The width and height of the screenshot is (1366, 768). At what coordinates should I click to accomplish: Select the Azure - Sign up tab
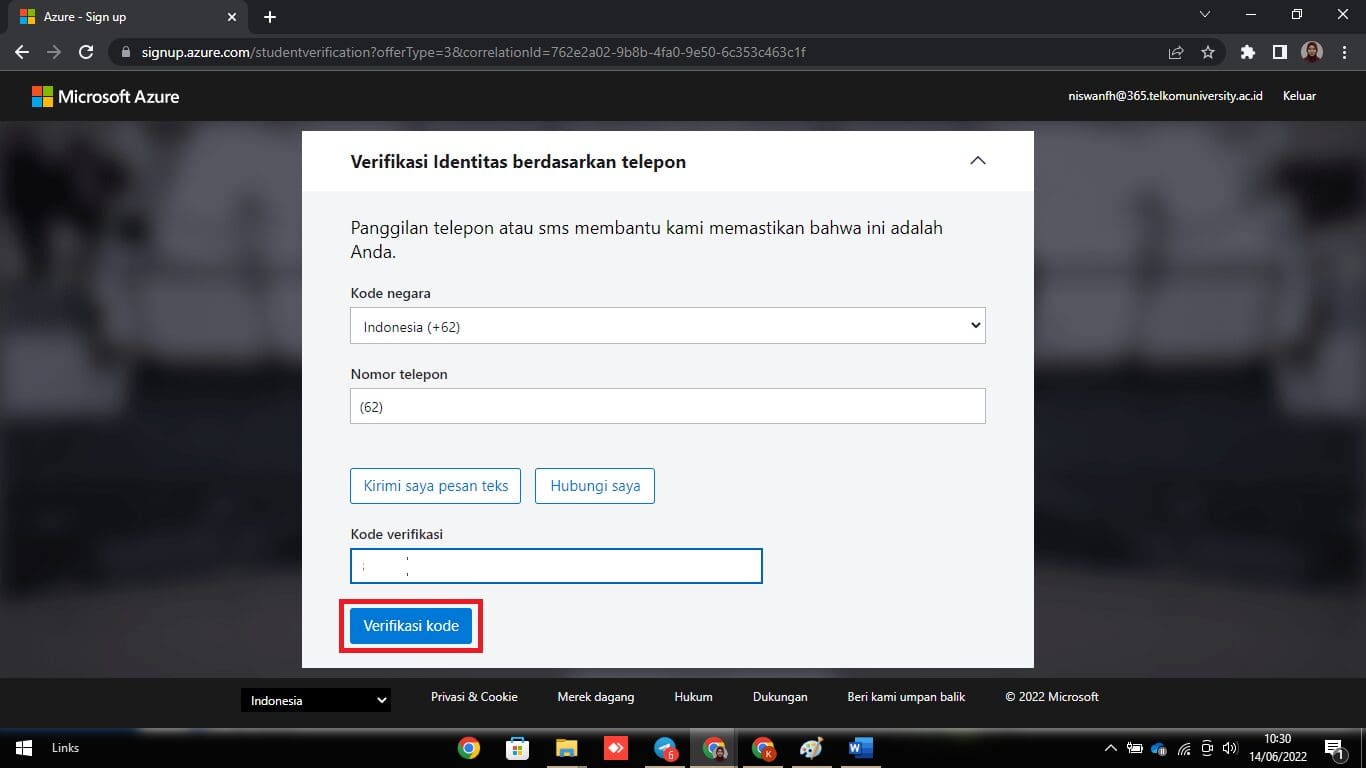[x=127, y=17]
